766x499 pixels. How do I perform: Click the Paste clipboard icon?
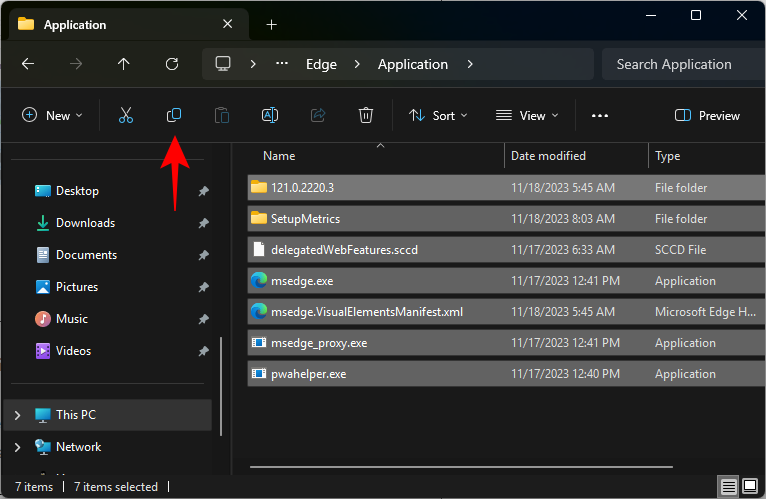tap(222, 115)
